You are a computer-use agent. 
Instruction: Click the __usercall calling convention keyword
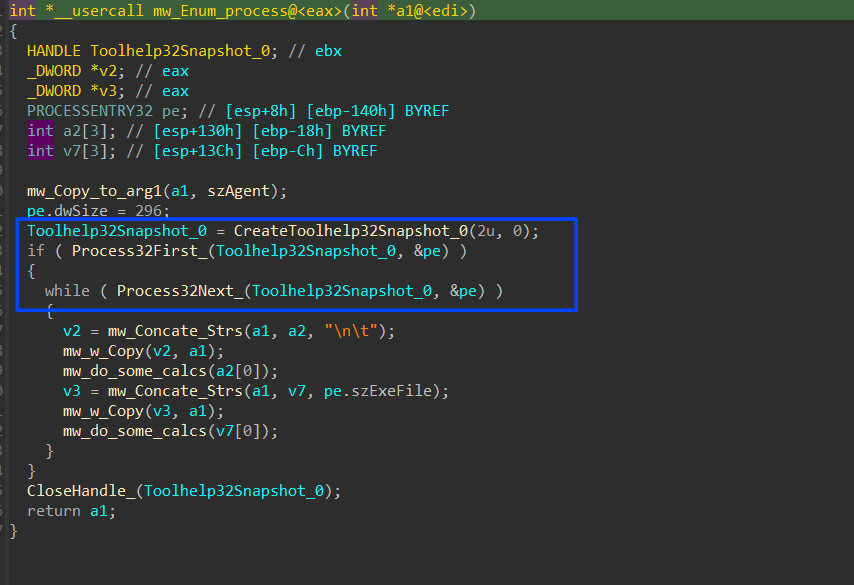[x=99, y=10]
